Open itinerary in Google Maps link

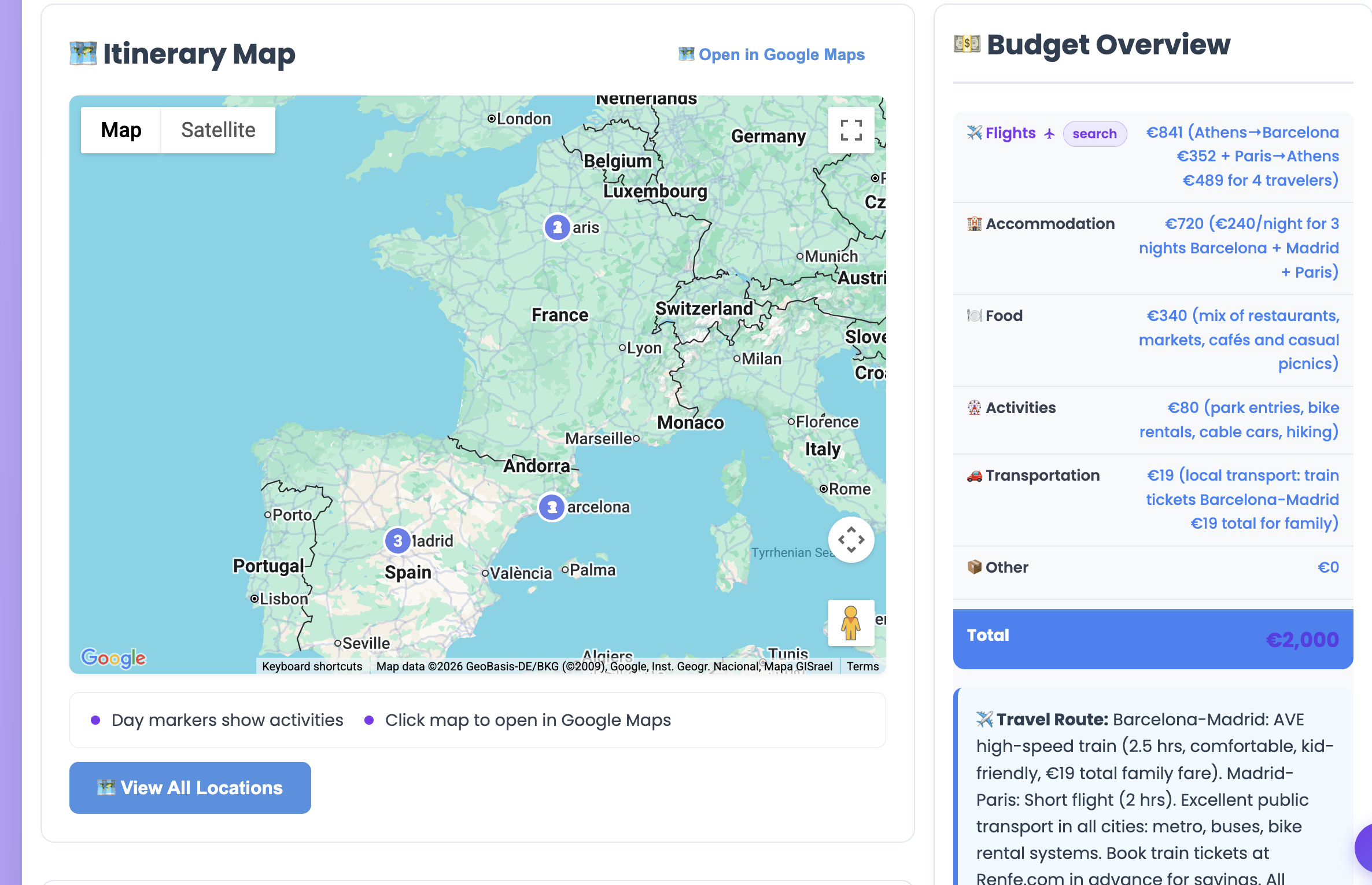(772, 54)
